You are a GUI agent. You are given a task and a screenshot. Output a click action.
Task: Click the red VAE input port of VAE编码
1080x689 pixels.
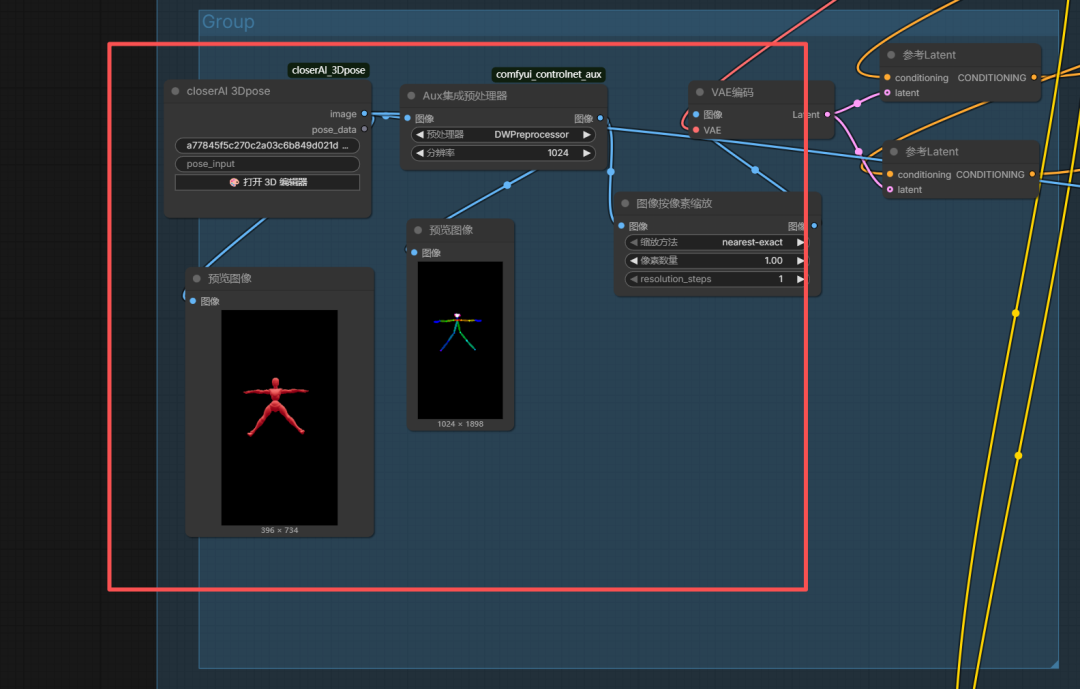click(x=696, y=130)
